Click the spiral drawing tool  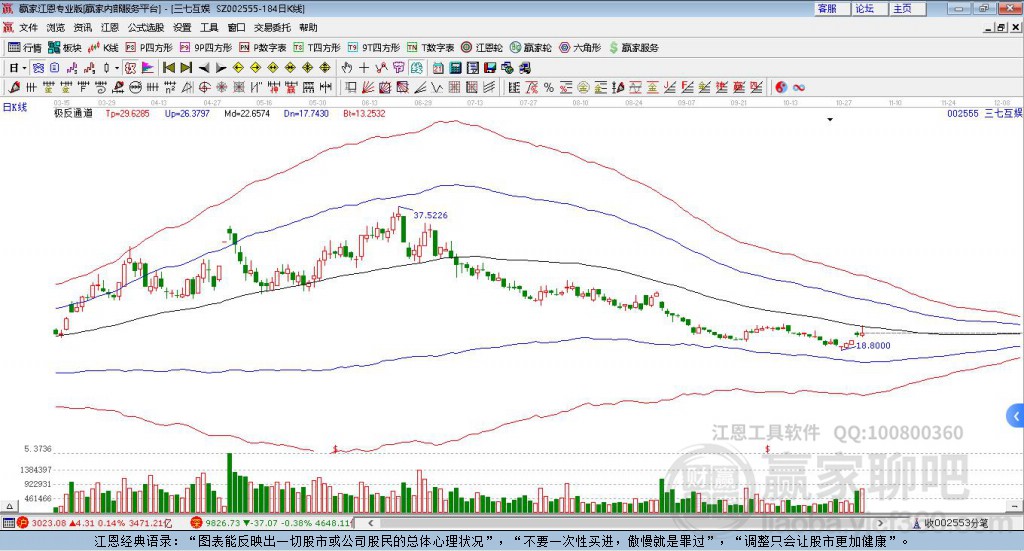click(101, 87)
